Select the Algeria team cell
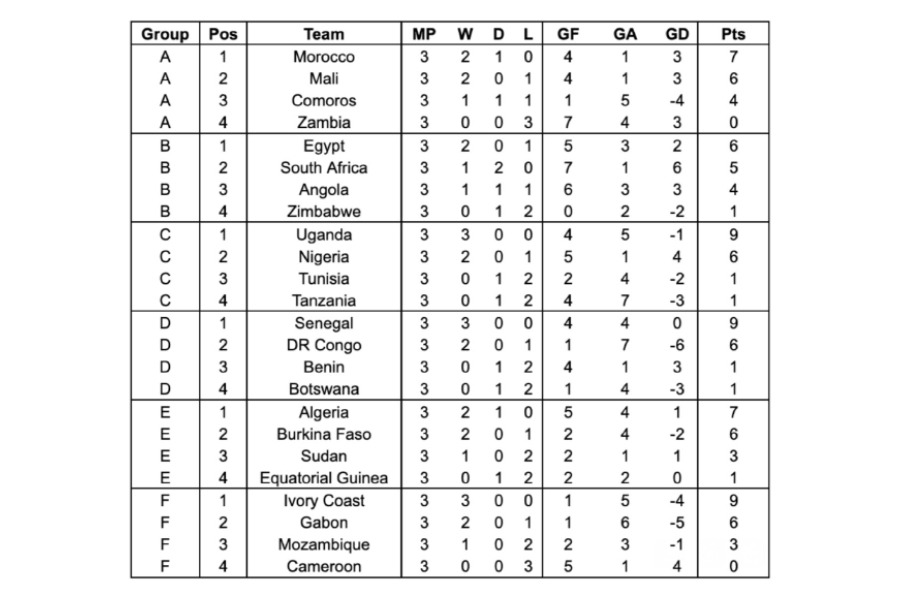The image size is (900, 600). (x=324, y=412)
